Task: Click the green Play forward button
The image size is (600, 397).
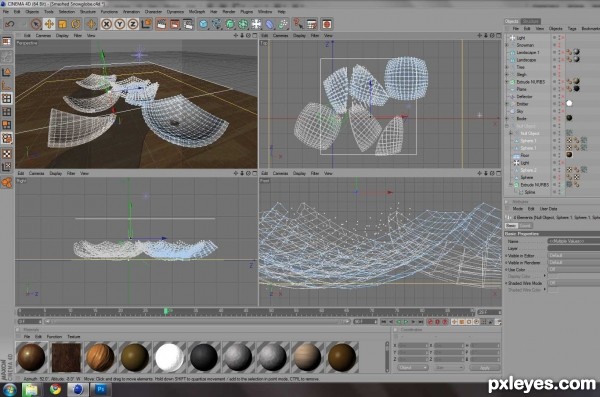Action: click(406, 322)
